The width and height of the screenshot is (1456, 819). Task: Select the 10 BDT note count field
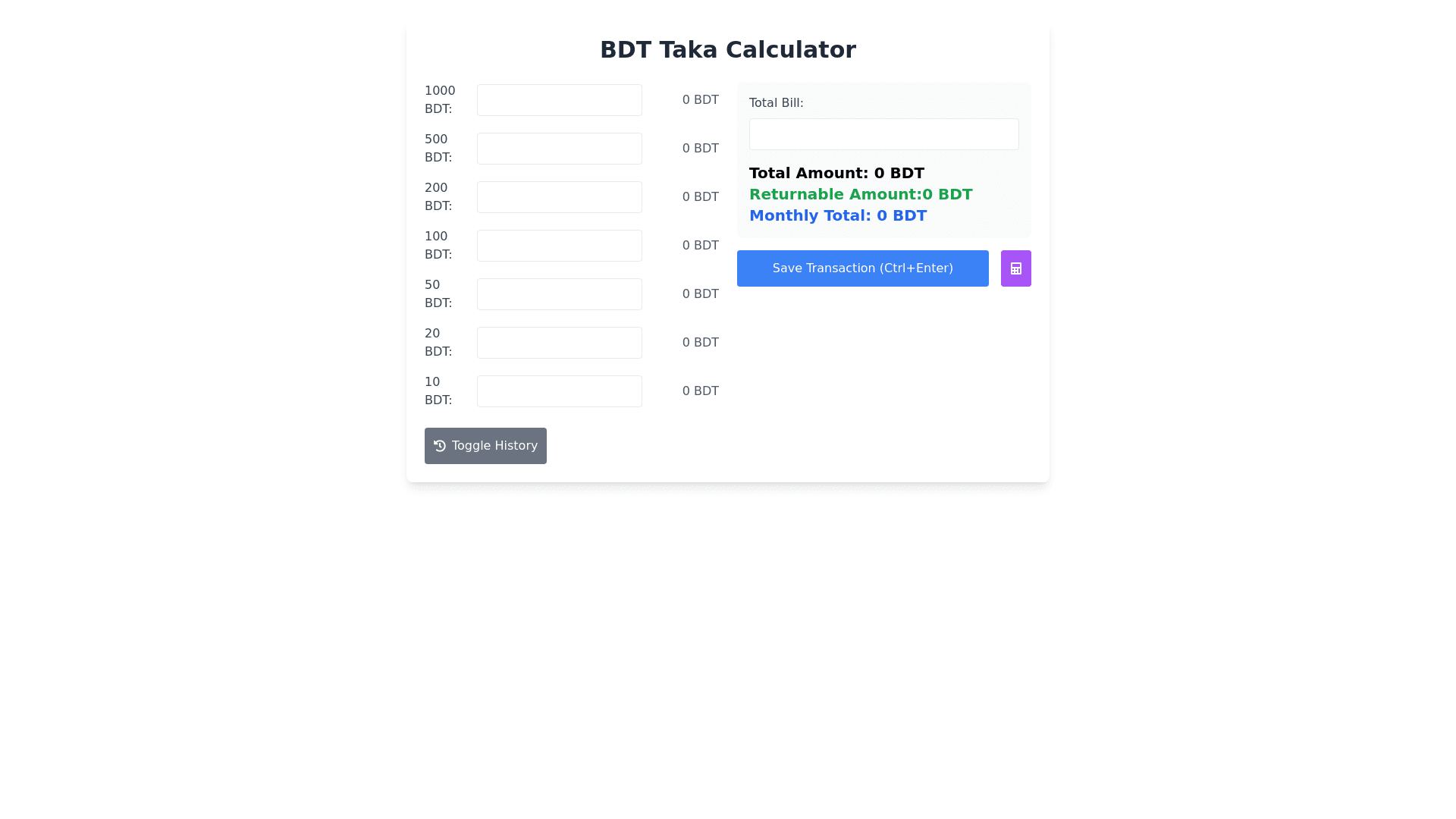pyautogui.click(x=559, y=391)
